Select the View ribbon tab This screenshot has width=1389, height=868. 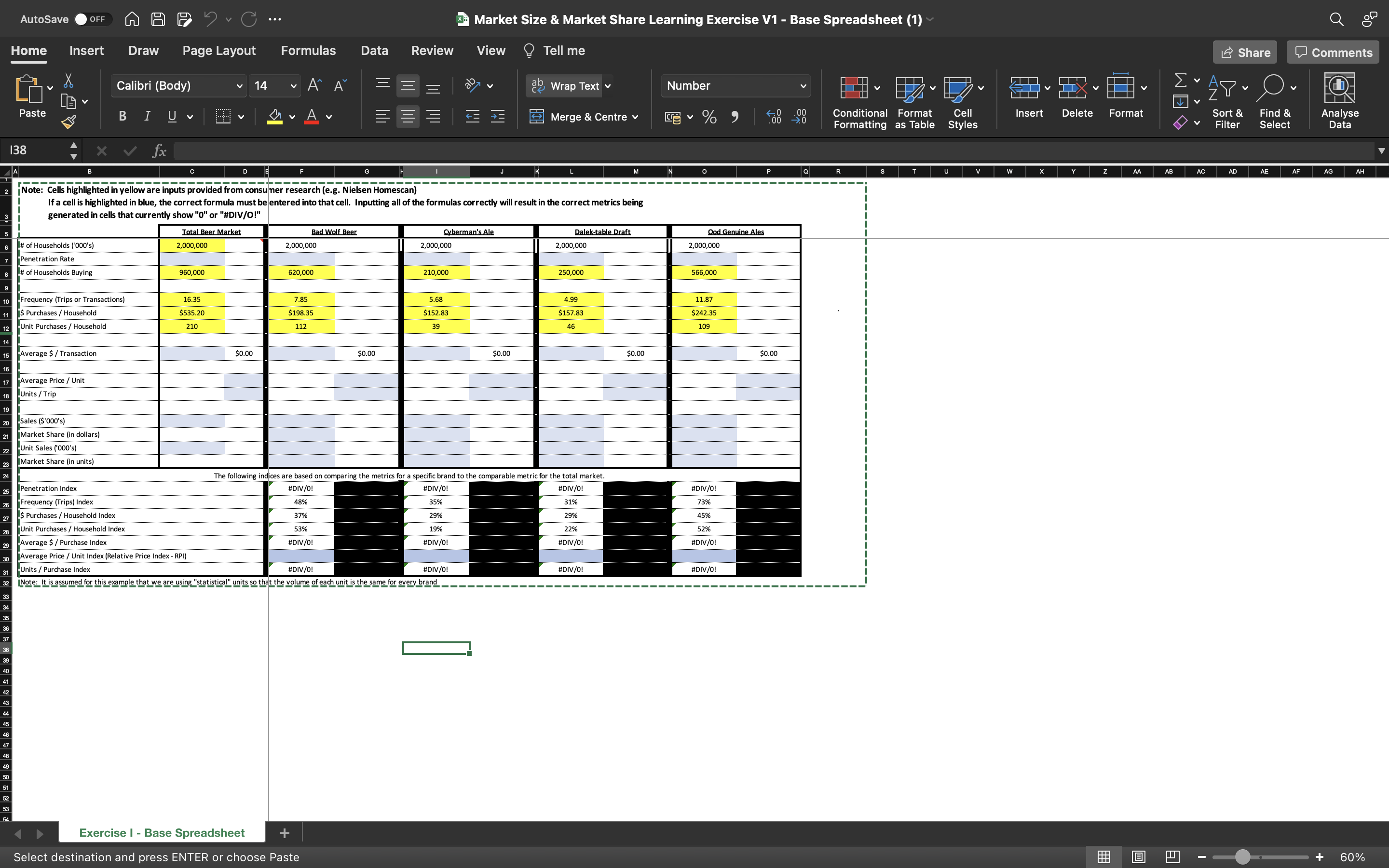pyautogui.click(x=491, y=50)
